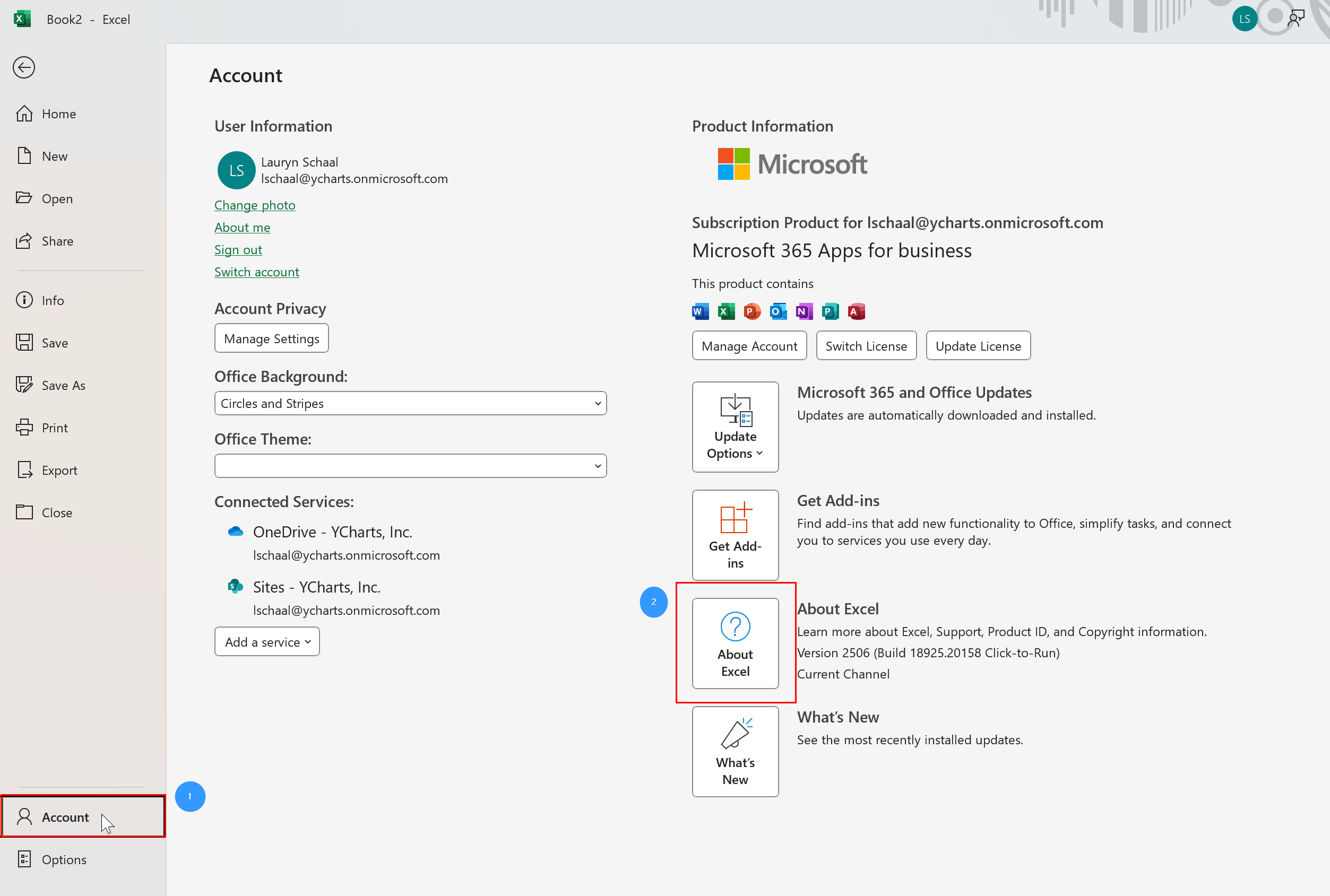Click the Excel logo in the title bar

point(22,19)
